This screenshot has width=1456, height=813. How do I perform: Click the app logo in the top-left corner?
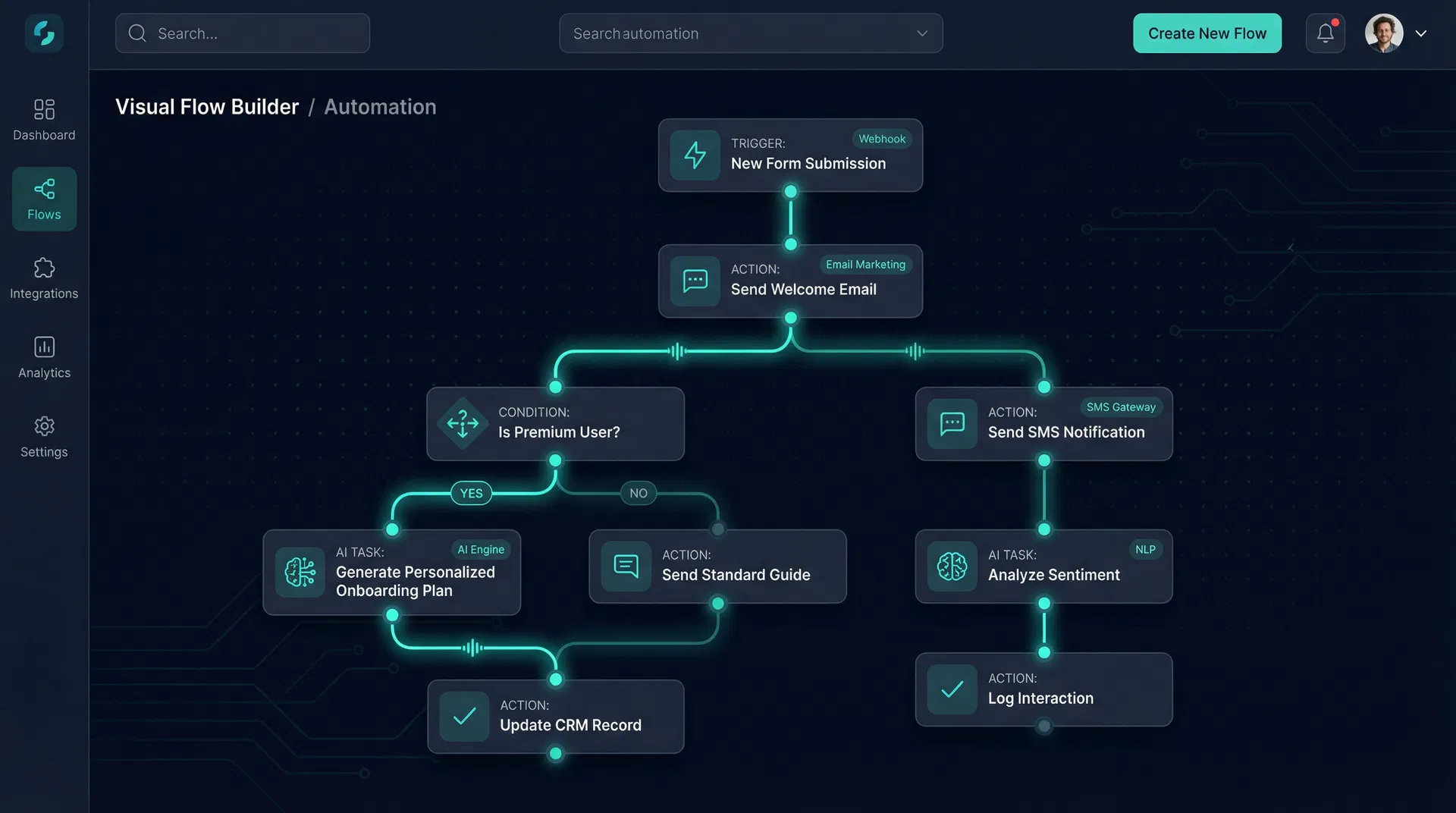tap(44, 33)
